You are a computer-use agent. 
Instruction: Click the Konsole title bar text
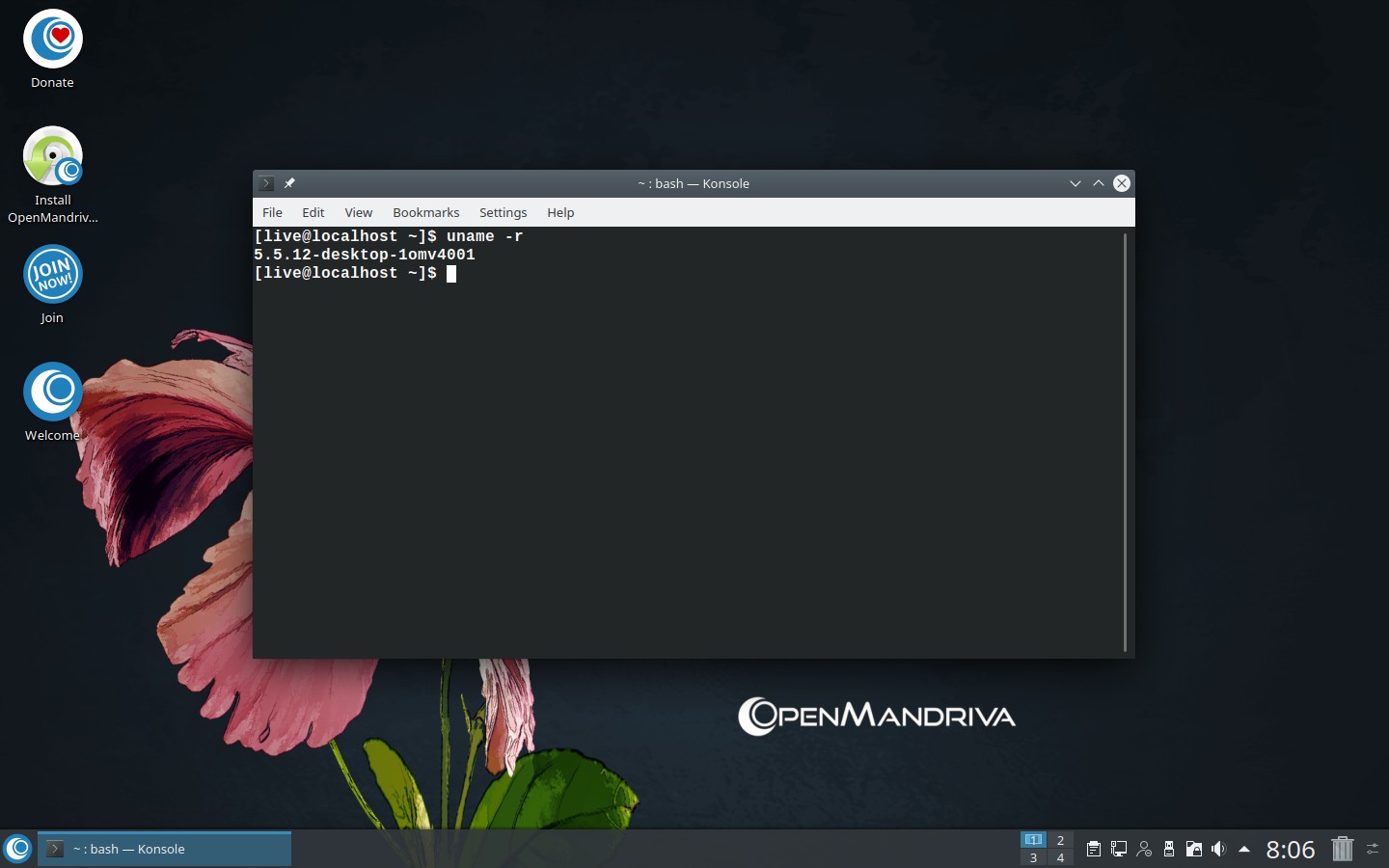(694, 183)
